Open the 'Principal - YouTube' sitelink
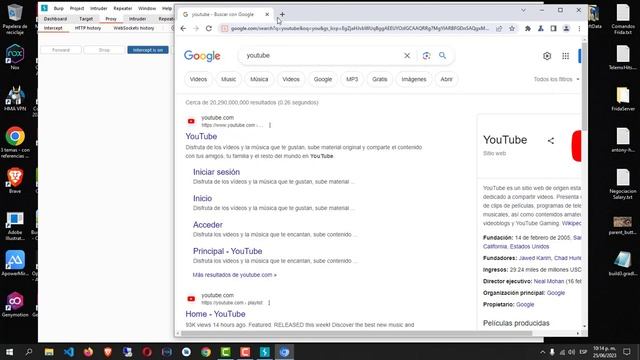Screen dimensions: 640x360 click(x=227, y=251)
